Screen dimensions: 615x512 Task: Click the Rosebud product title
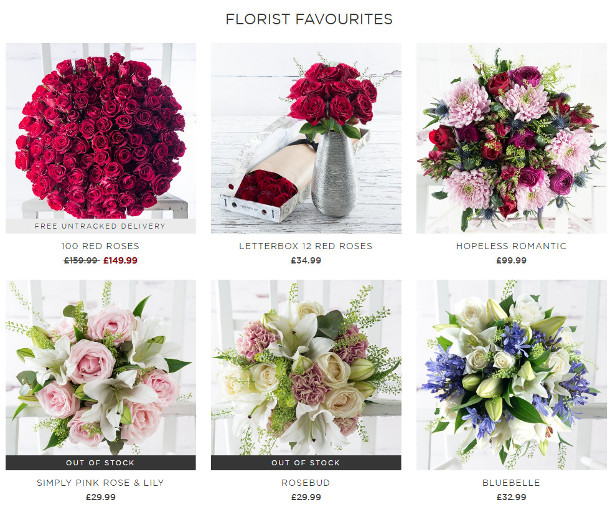[306, 483]
